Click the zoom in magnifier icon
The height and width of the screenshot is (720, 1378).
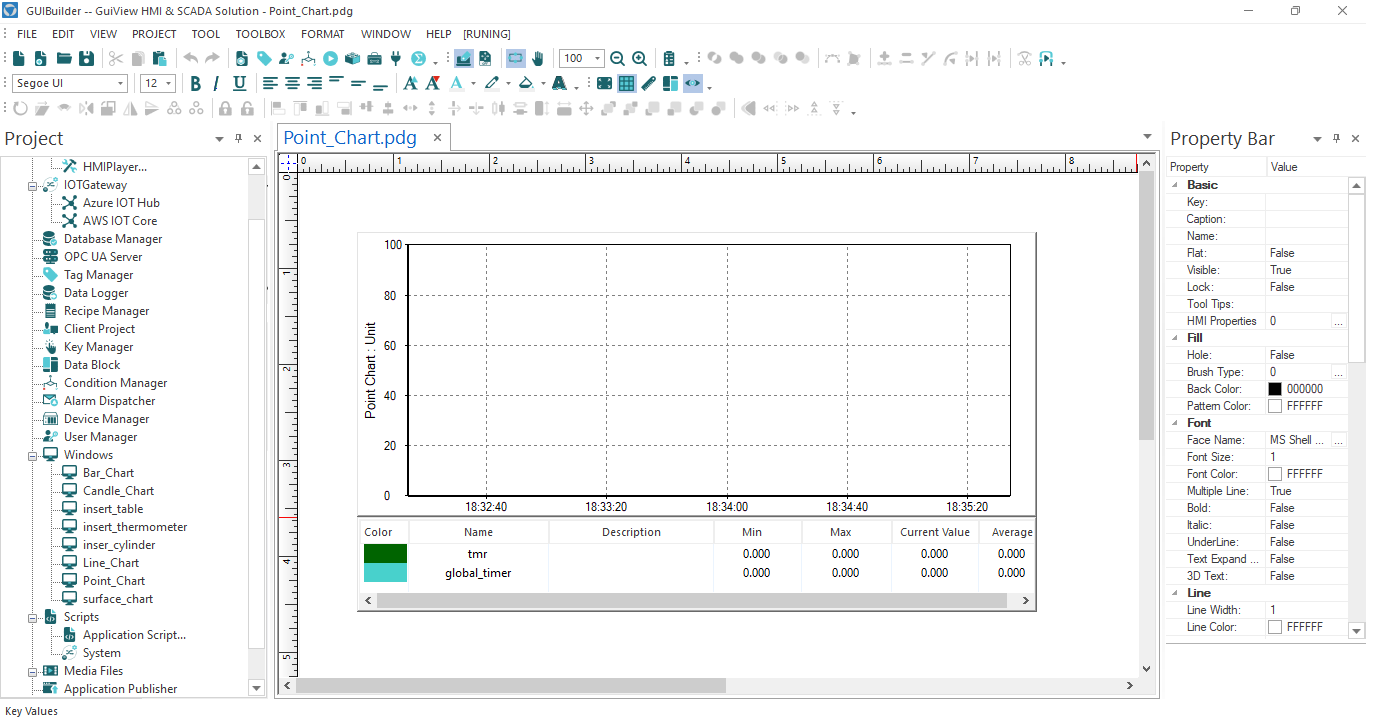(x=639, y=59)
